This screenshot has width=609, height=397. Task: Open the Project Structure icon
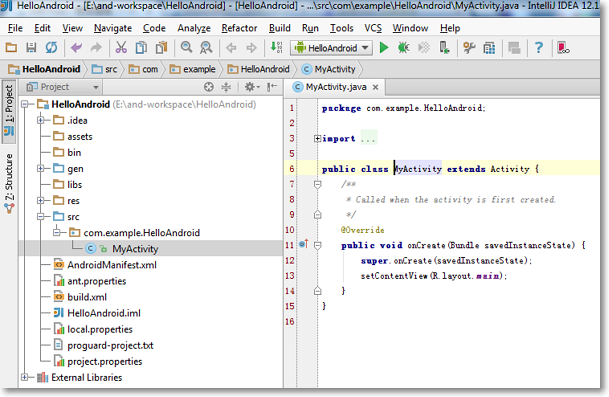click(489, 48)
